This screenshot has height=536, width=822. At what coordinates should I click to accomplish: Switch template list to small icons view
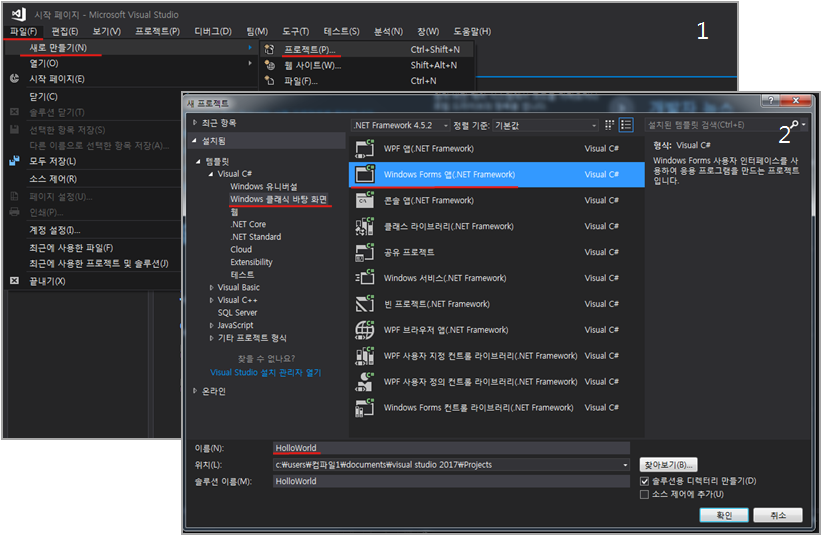pos(609,125)
